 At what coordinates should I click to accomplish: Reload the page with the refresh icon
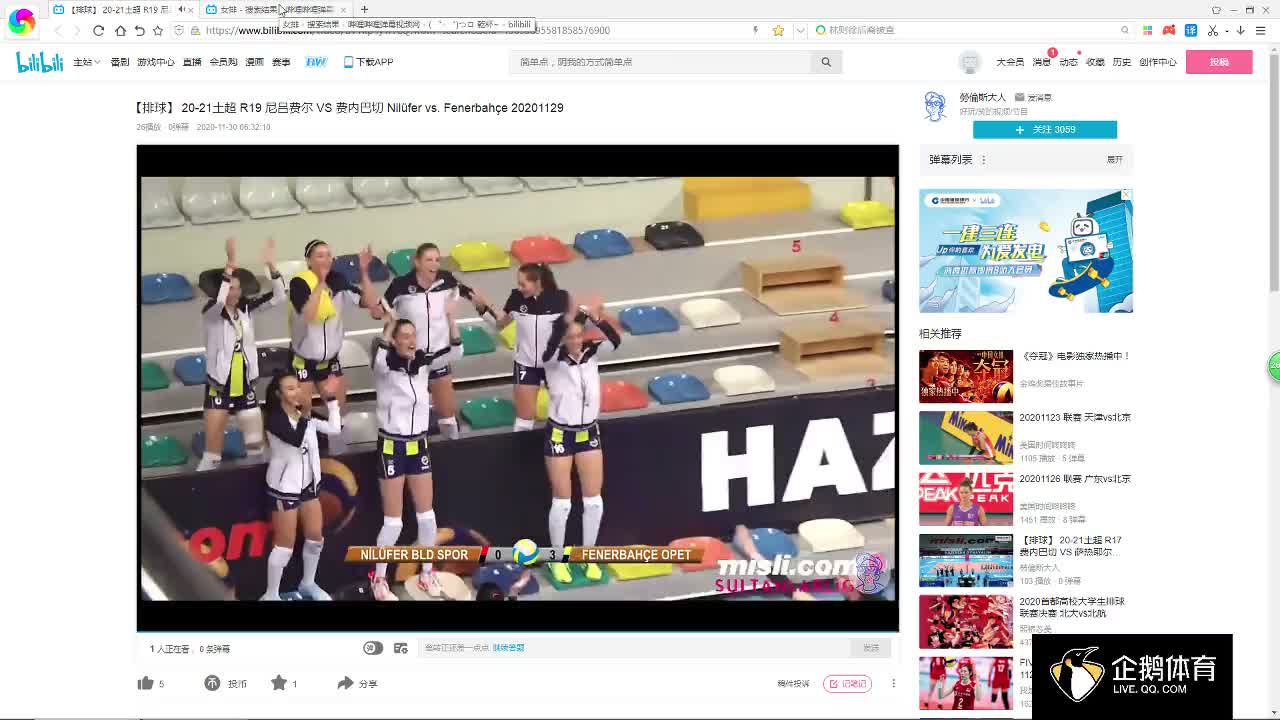click(x=98, y=30)
